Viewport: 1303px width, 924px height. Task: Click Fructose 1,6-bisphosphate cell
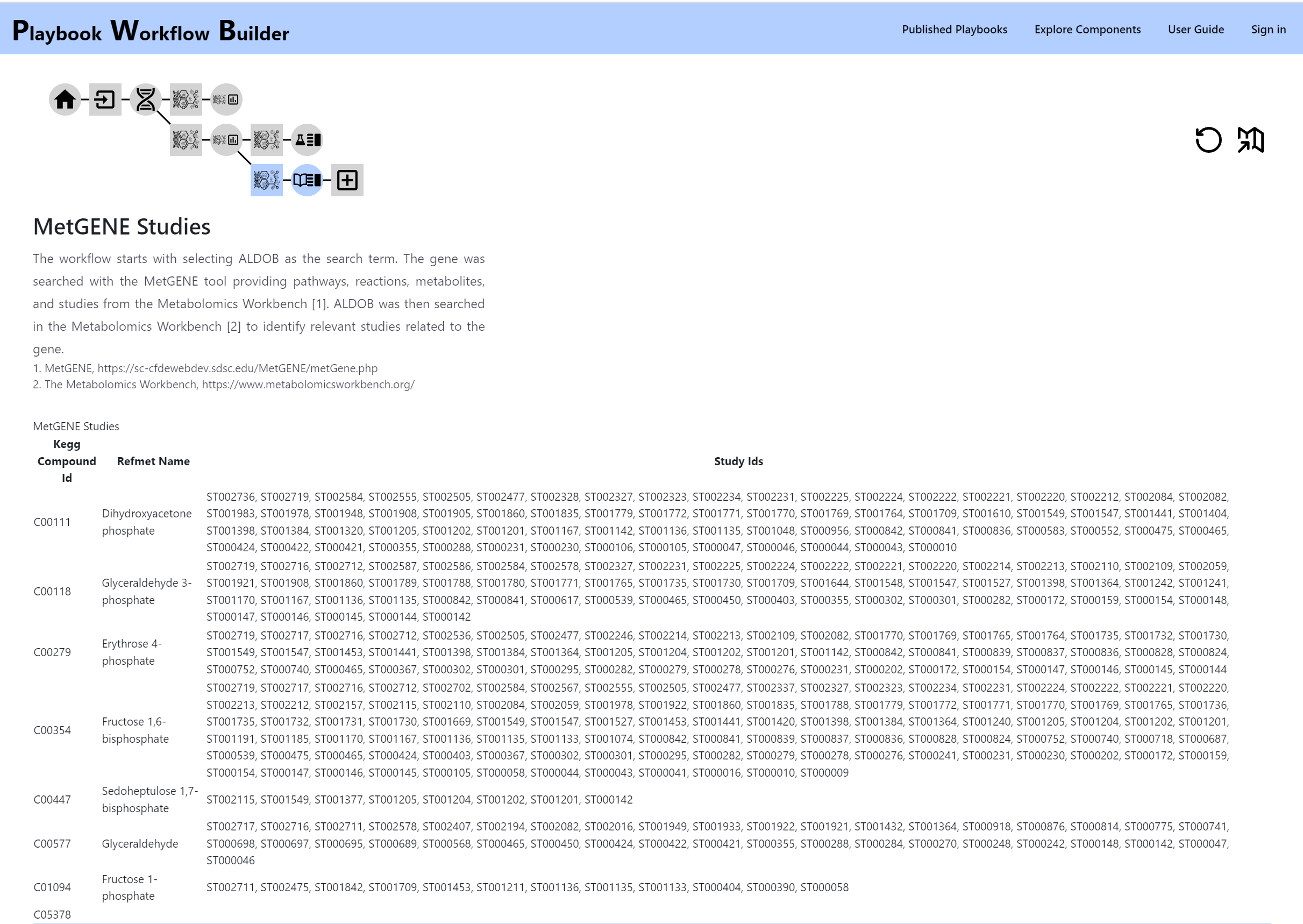[x=136, y=730]
